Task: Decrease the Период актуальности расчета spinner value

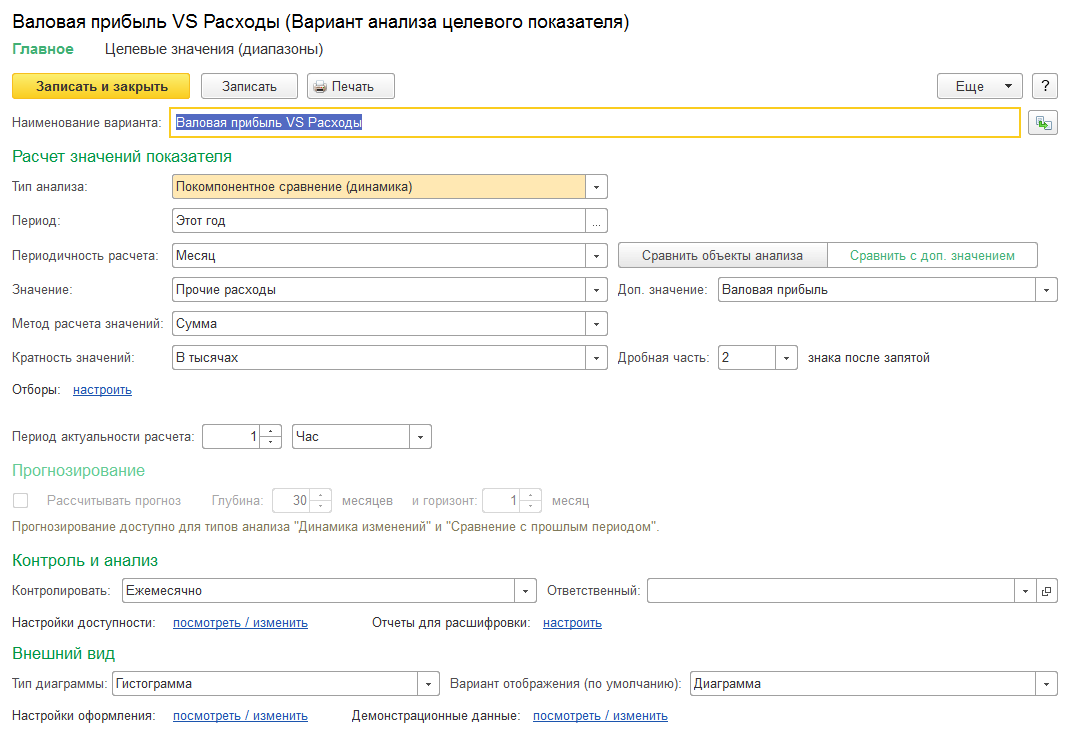Action: [x=270, y=442]
